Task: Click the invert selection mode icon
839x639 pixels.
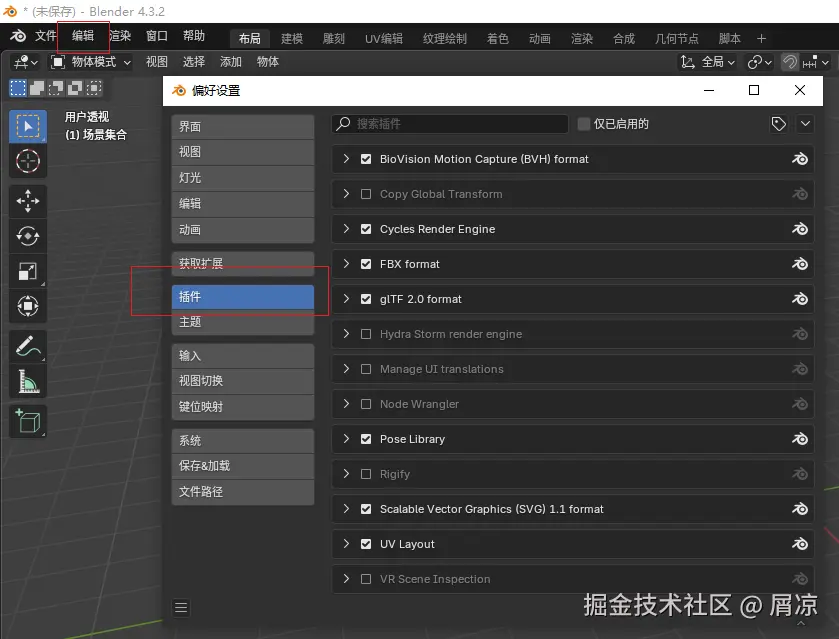Action: click(75, 88)
